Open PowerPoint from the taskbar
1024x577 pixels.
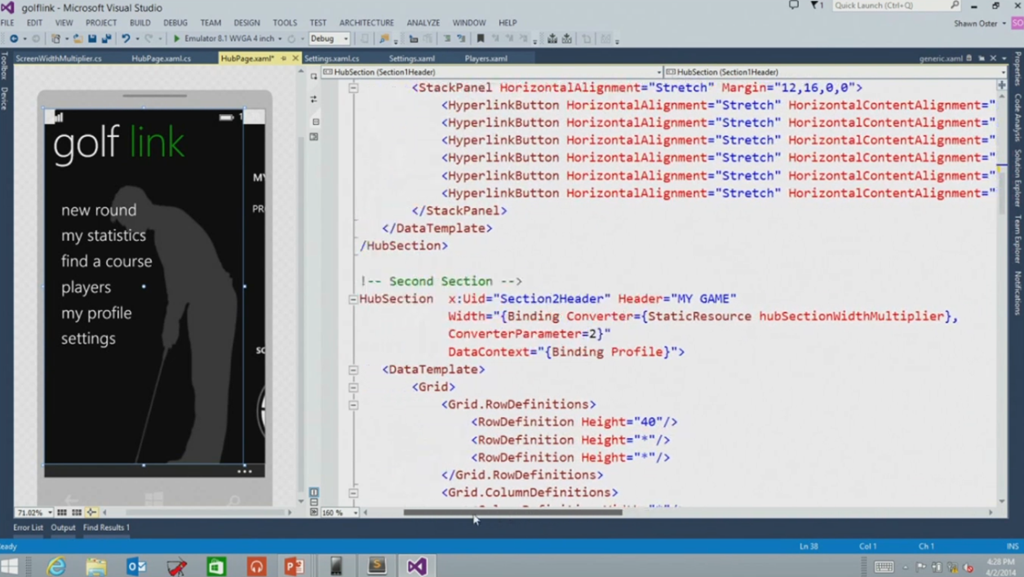[295, 566]
